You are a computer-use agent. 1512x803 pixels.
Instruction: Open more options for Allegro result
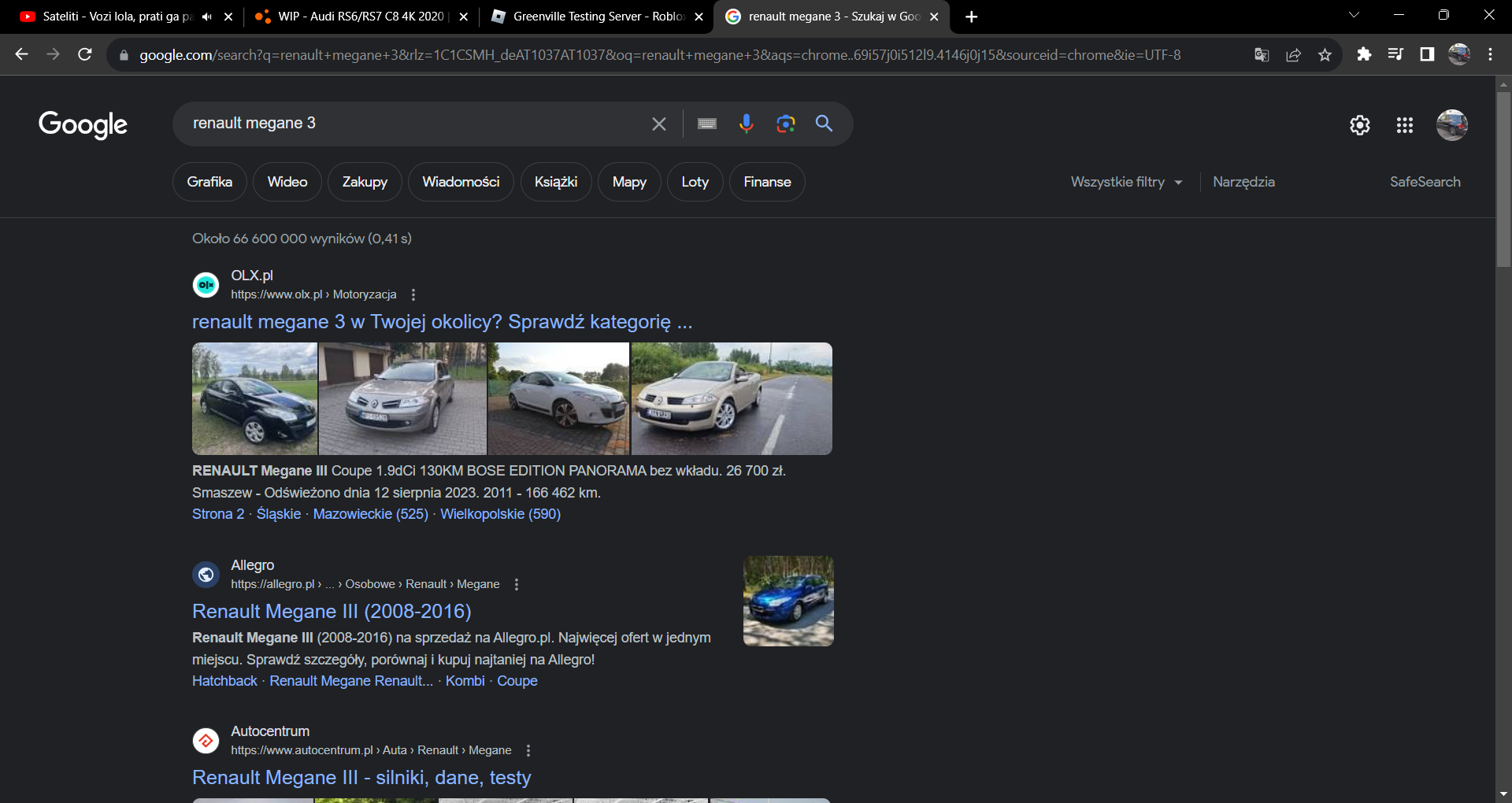[x=517, y=584]
